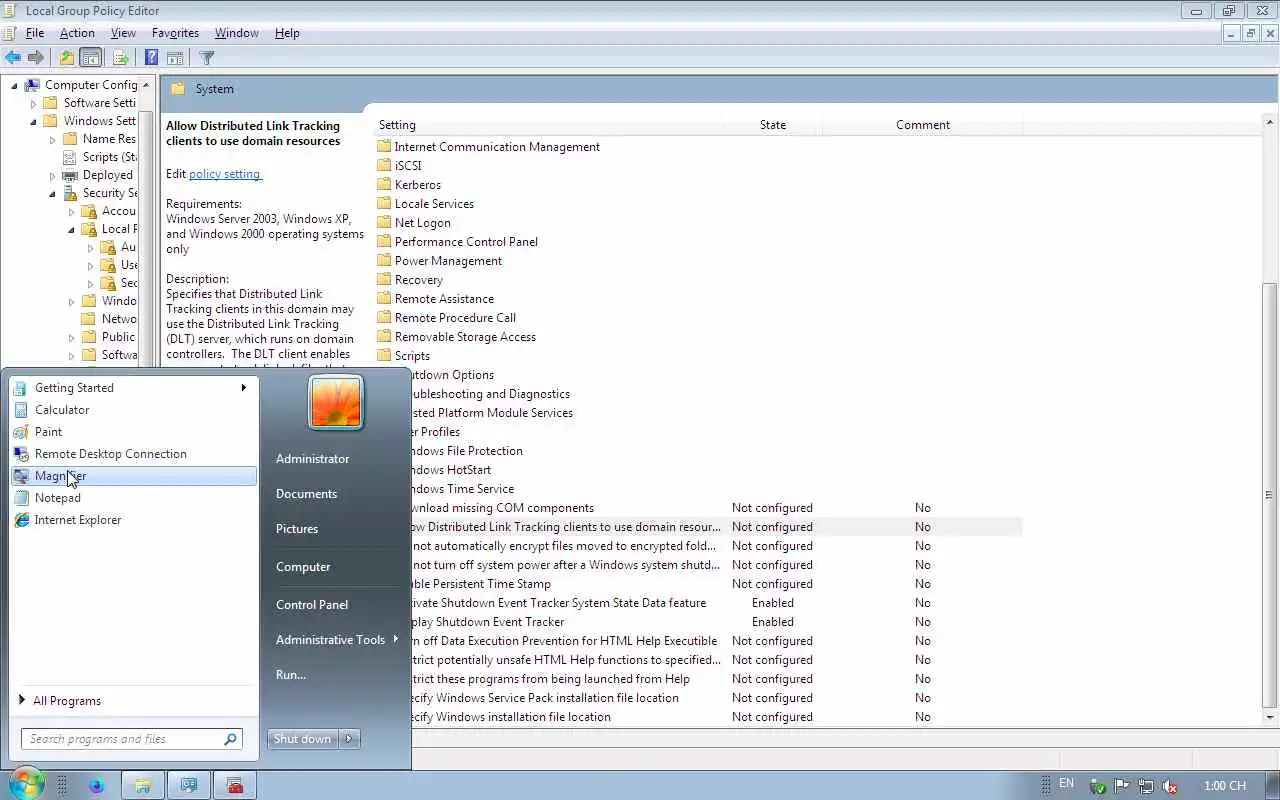The width and height of the screenshot is (1280, 800).
Task: Click the Export List toolbar icon
Action: point(121,58)
